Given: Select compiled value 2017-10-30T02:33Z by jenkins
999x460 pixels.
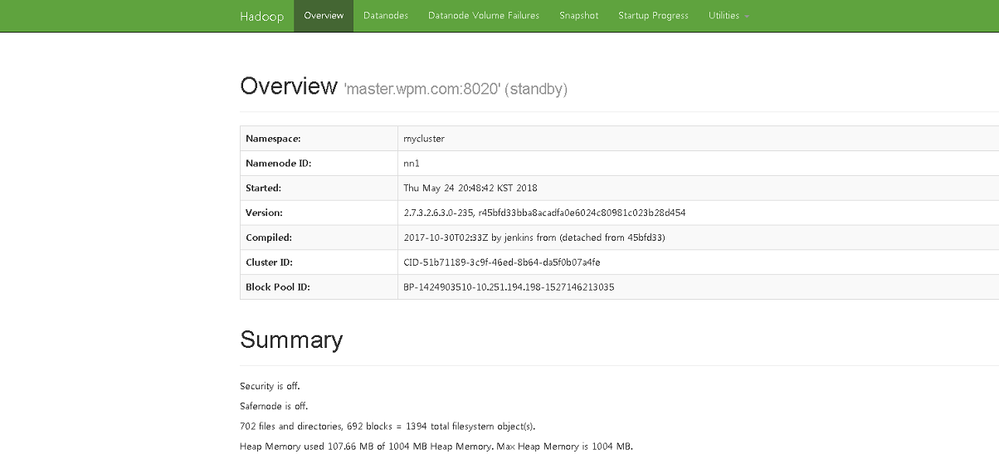Looking at the screenshot, I should click(x=534, y=238).
